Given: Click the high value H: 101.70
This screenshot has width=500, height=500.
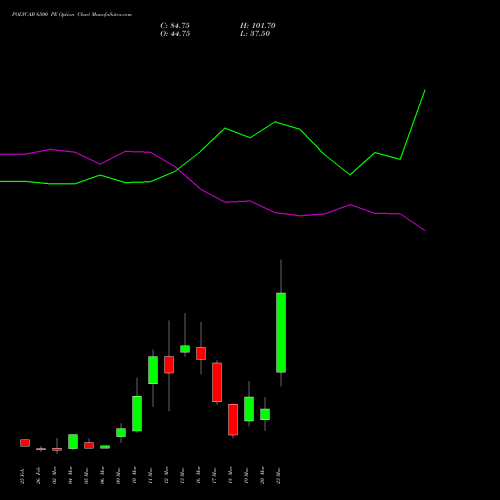Looking at the screenshot, I should pos(258,26).
